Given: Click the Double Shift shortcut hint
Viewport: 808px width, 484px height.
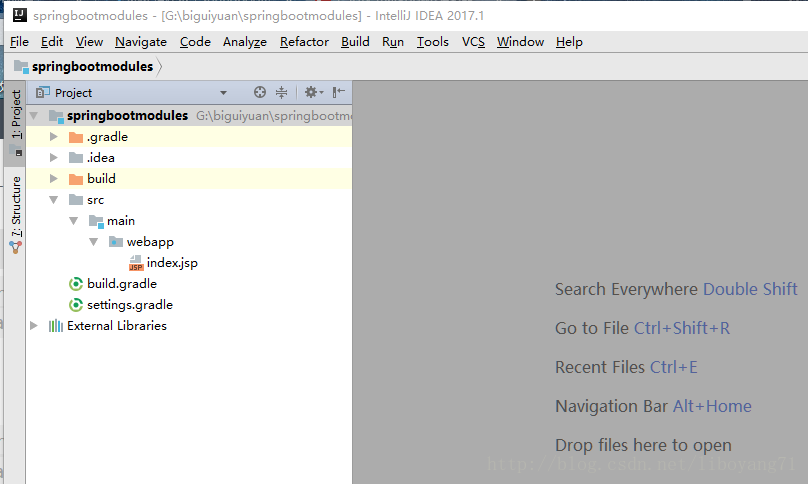Looking at the screenshot, I should 750,289.
